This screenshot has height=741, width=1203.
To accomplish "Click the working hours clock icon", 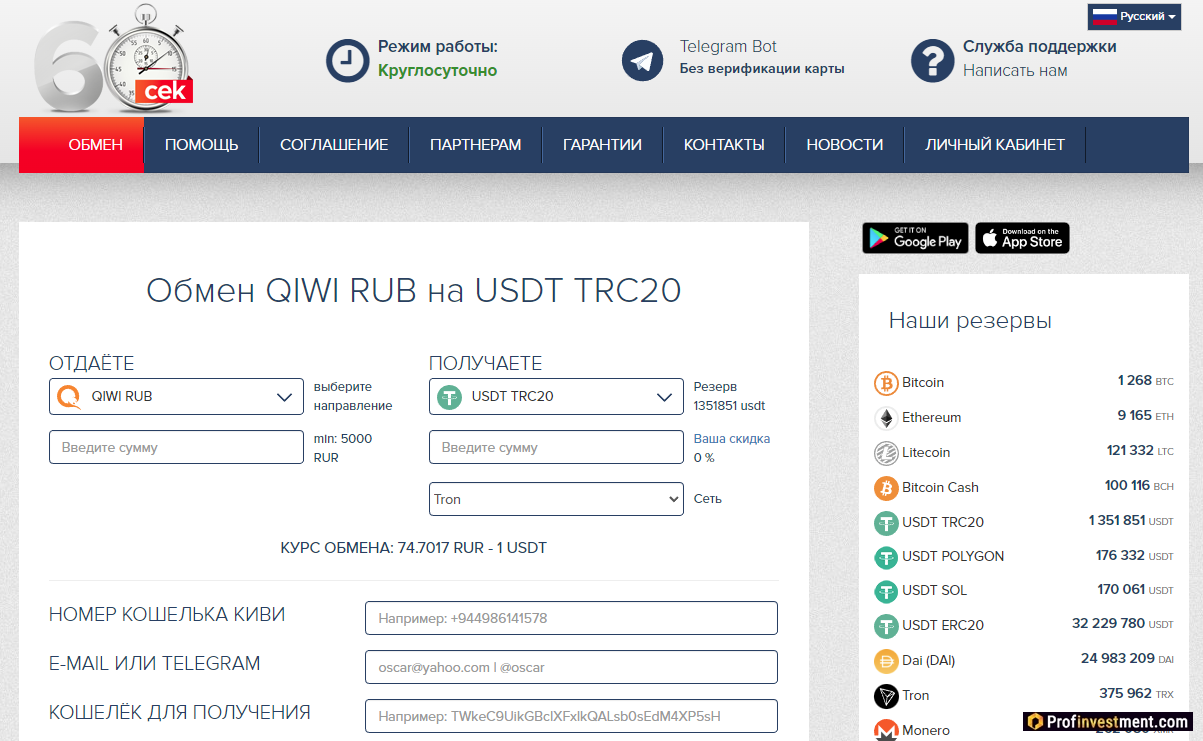I will (x=347, y=61).
